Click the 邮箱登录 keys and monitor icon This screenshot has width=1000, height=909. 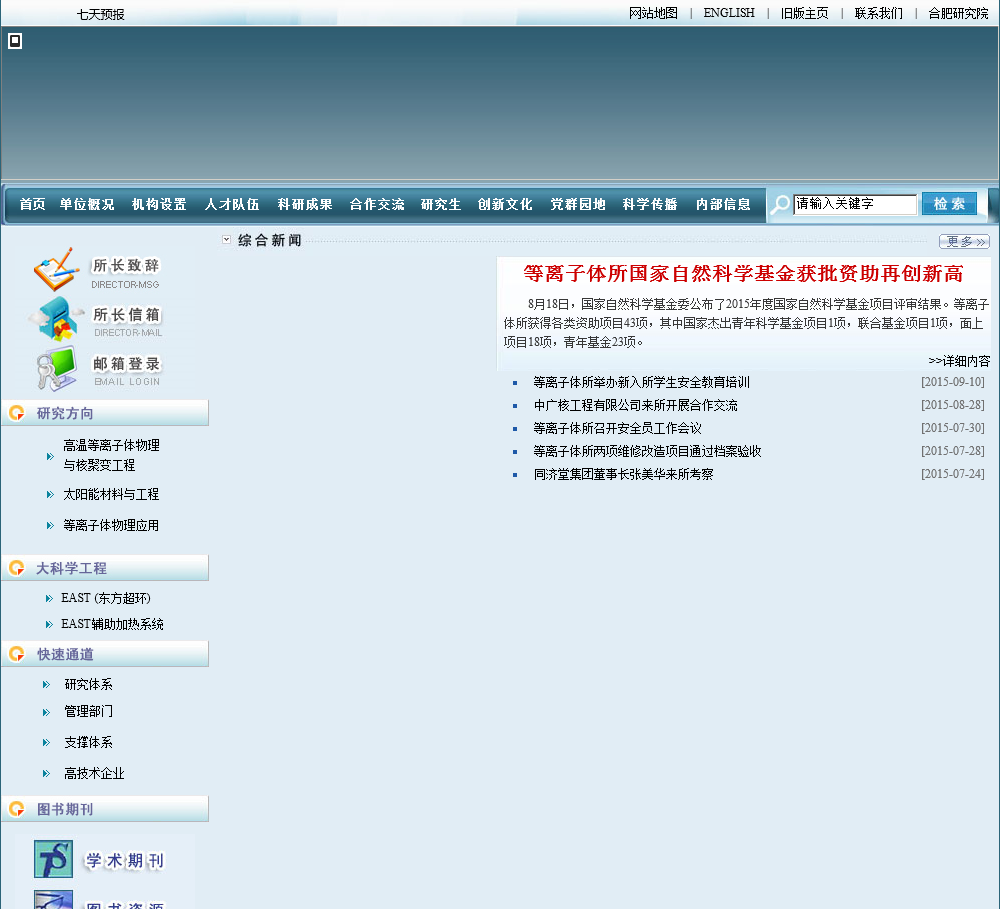click(x=56, y=368)
